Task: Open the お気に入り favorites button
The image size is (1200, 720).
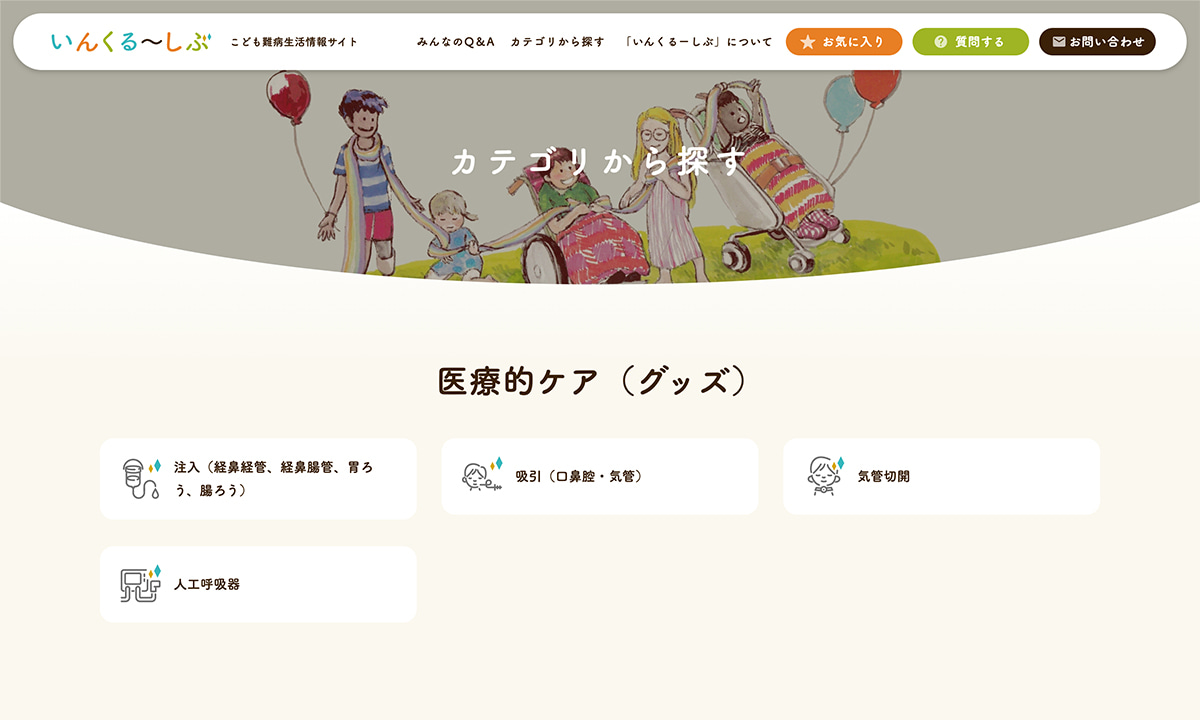Action: pos(844,42)
